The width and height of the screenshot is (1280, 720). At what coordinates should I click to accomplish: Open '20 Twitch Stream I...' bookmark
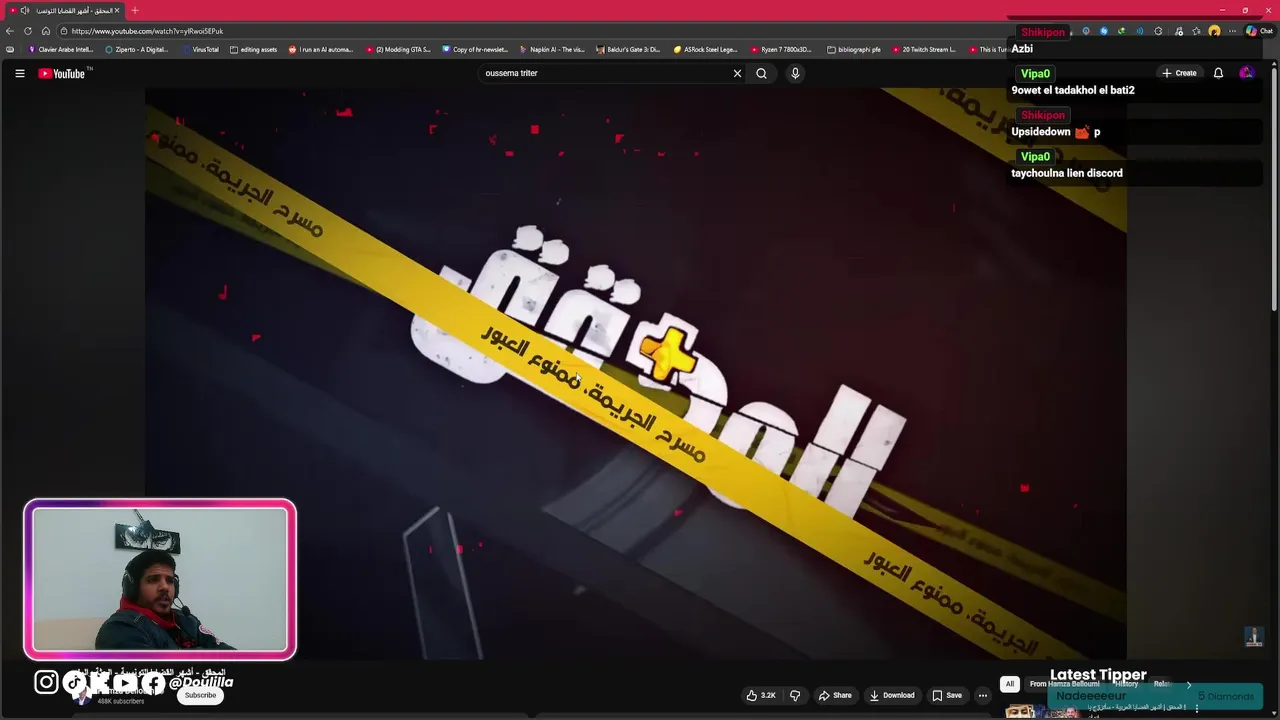click(924, 49)
